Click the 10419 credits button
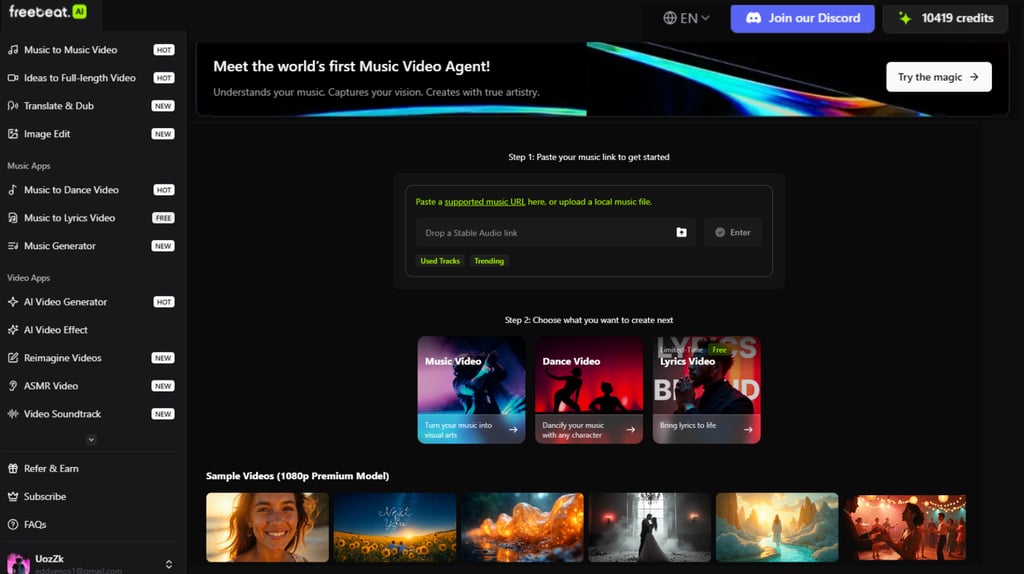Screen dimensions: 1024x574 (945, 18)
